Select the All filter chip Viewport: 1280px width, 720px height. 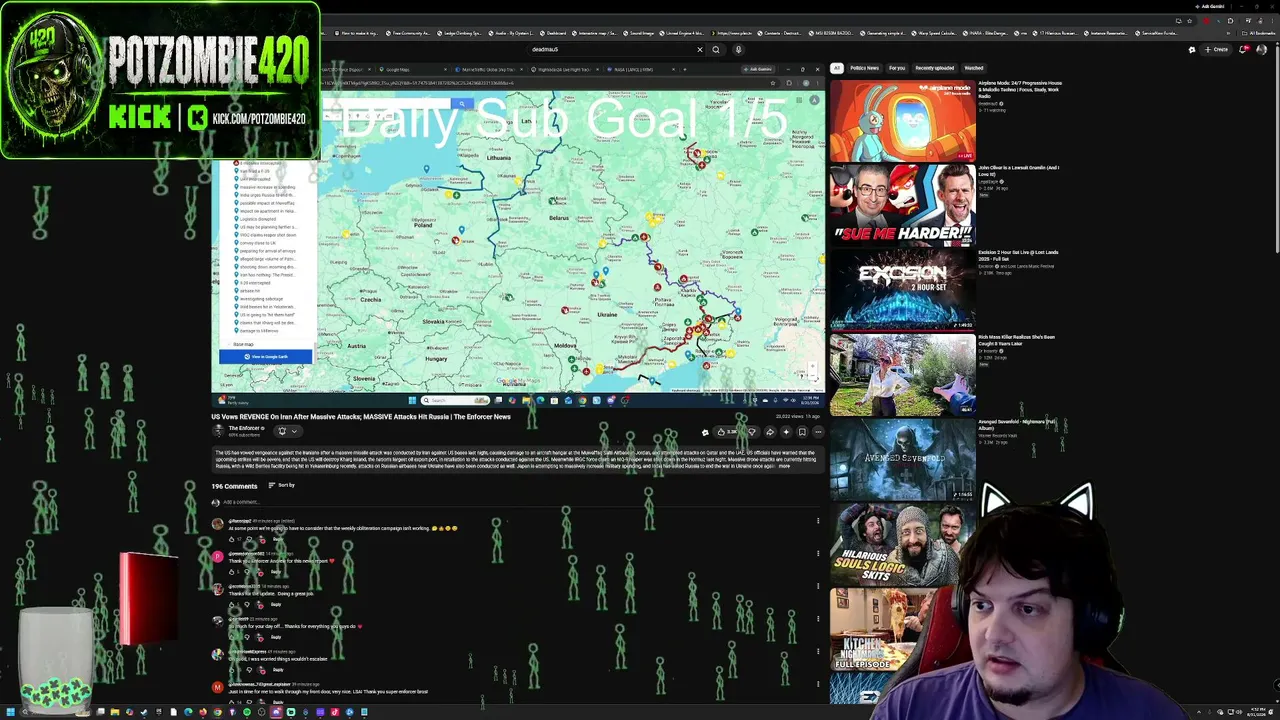tap(837, 68)
